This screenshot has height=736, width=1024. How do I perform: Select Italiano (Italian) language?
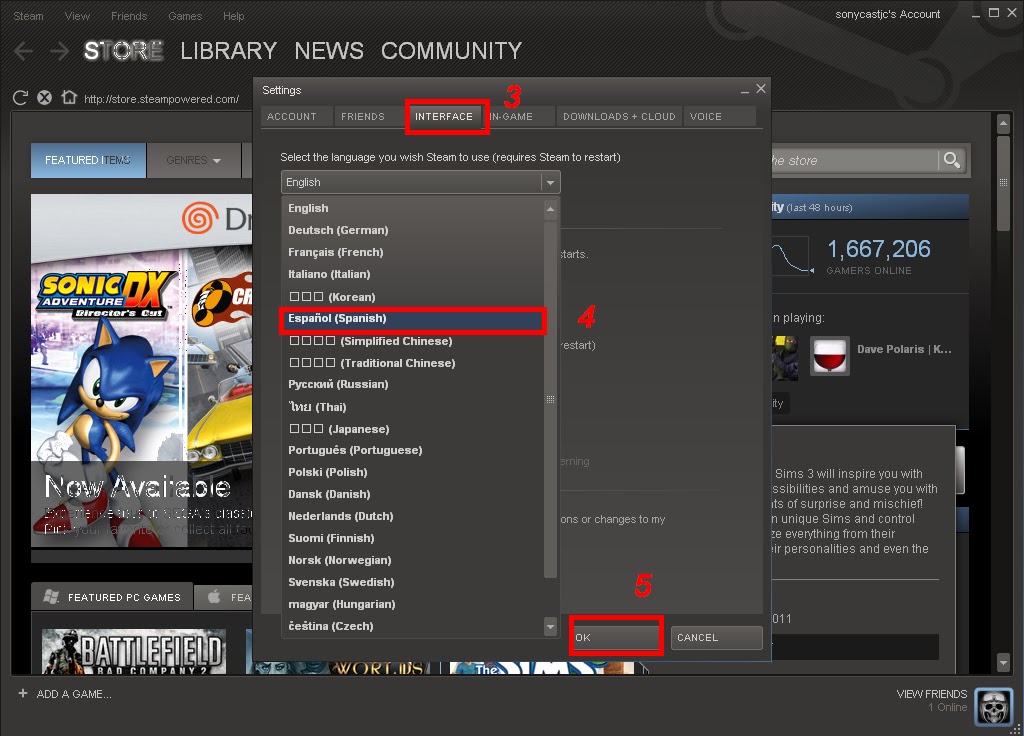(x=412, y=274)
